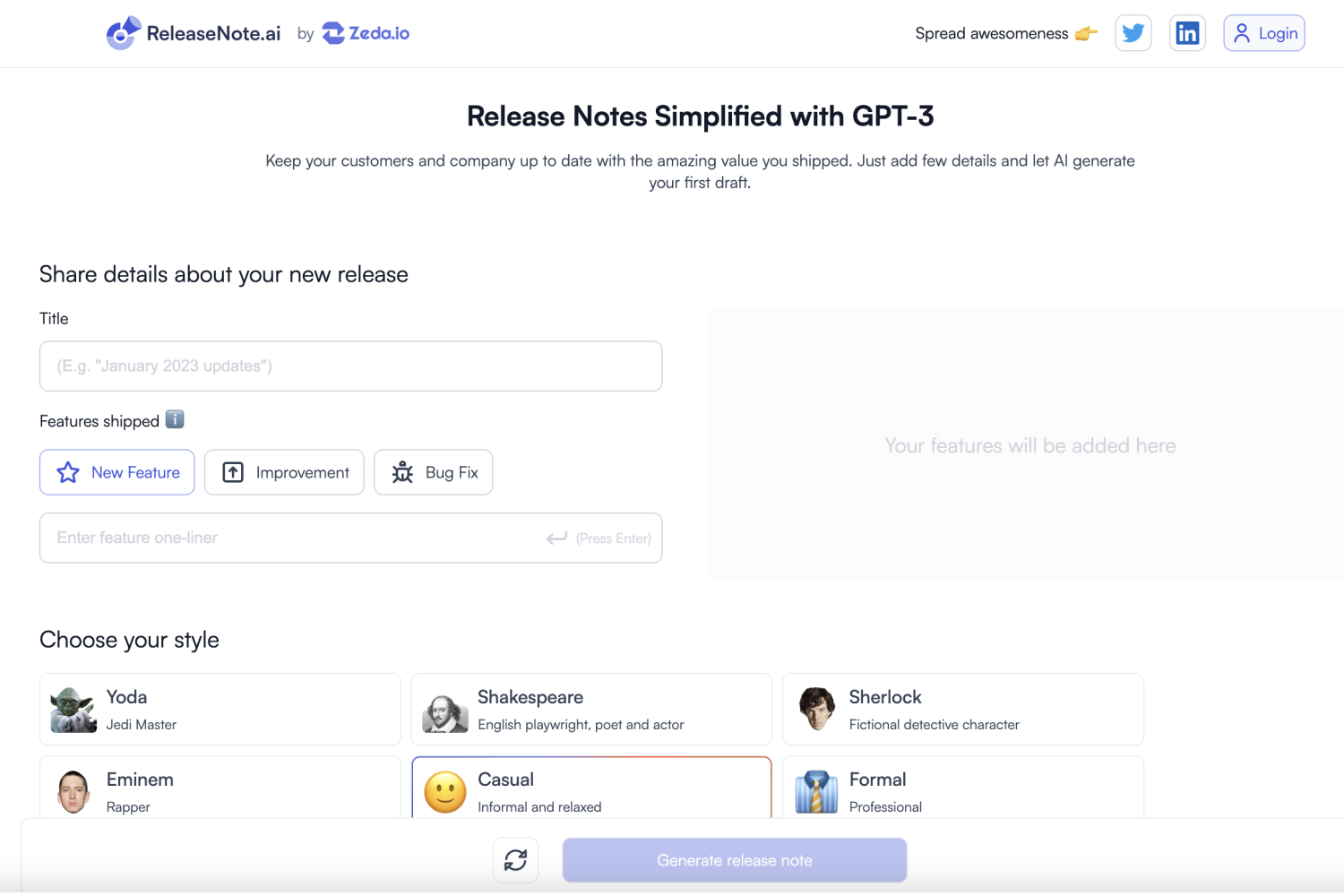The height and width of the screenshot is (896, 1344).
Task: Click the Yoda avatar image
Action: (73, 710)
